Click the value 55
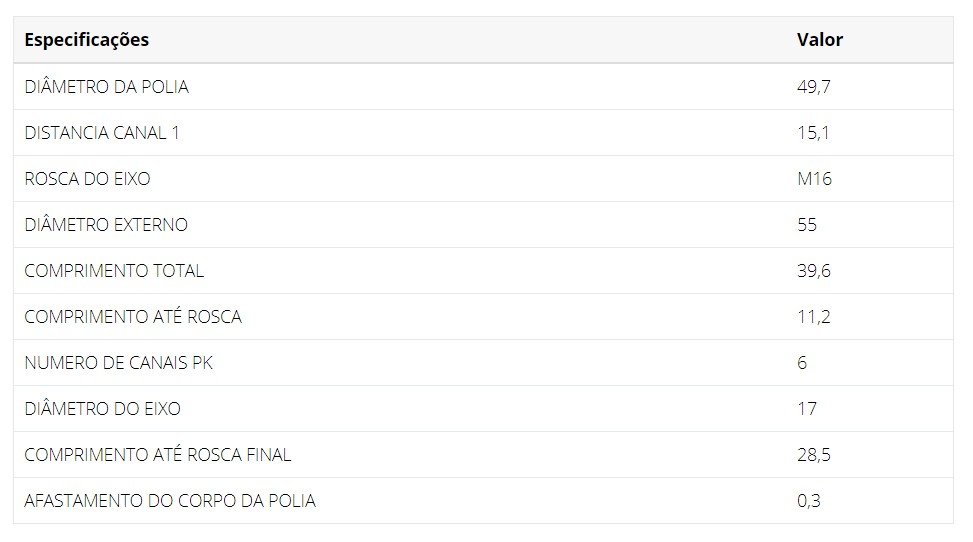Screen dimensions: 973x542 point(807,225)
